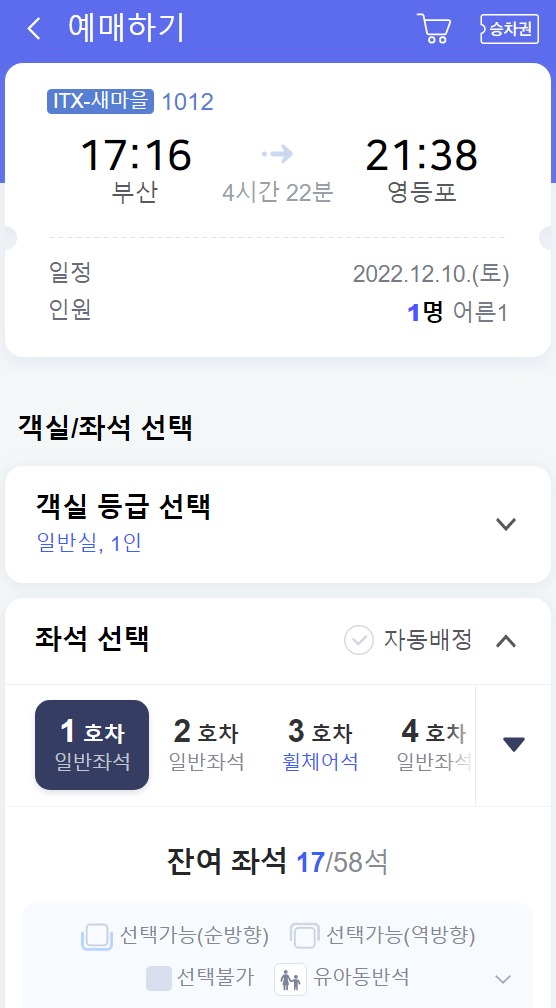Image resolution: width=556 pixels, height=1008 pixels.
Task: Collapse the 좌석 선택 section
Action: (506, 641)
